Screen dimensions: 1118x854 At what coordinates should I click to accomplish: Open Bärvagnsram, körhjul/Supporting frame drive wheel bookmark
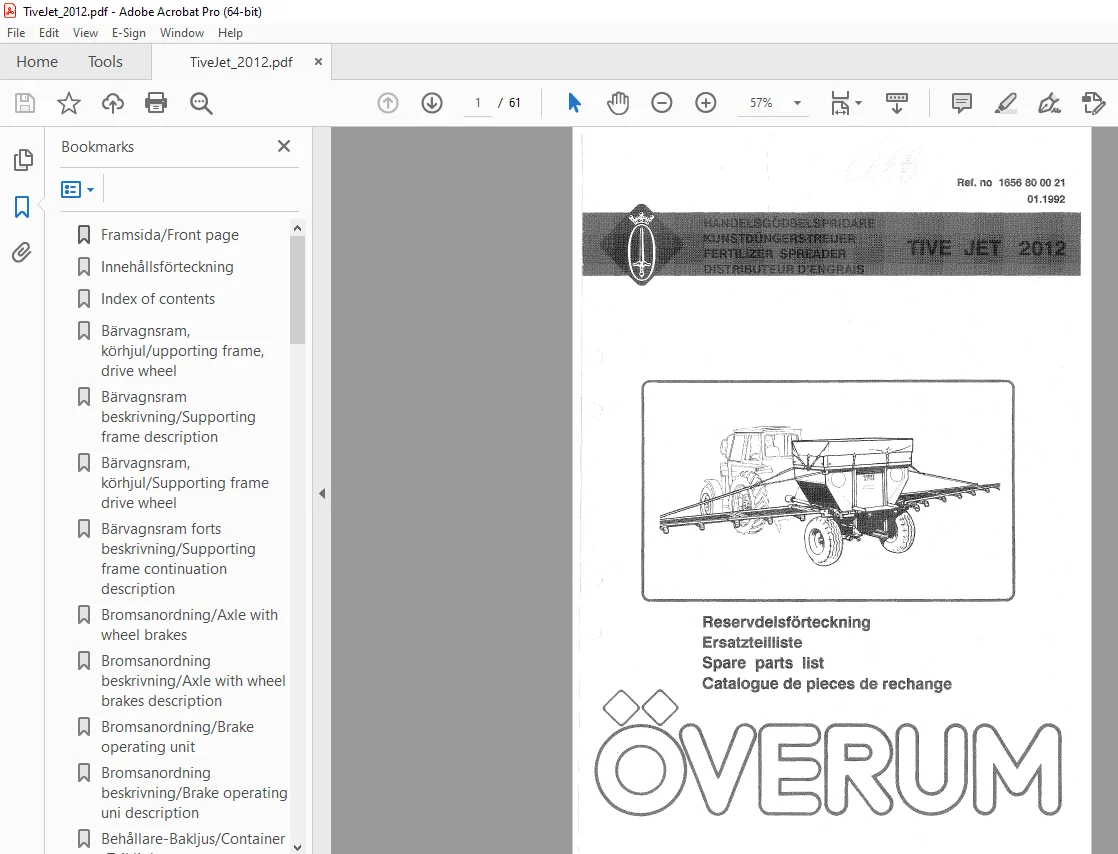[185, 483]
